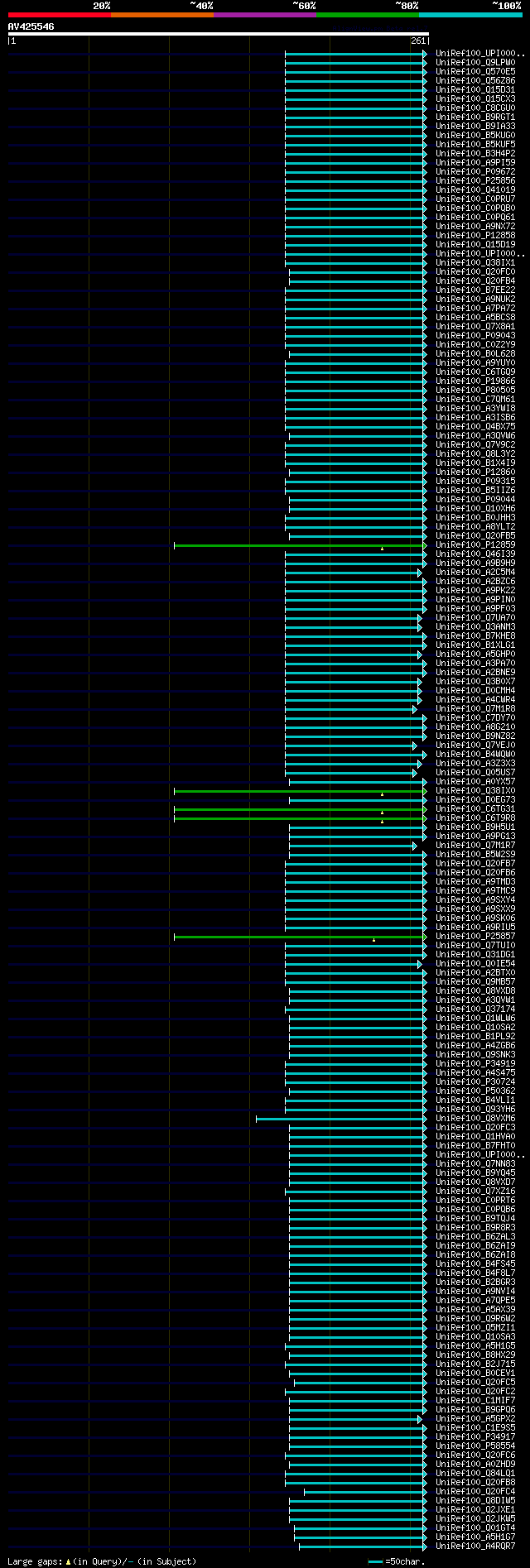Select the UniRef100_Q46I39 label
Image resolution: width=530 pixels, height=1568 pixels.
[475, 554]
